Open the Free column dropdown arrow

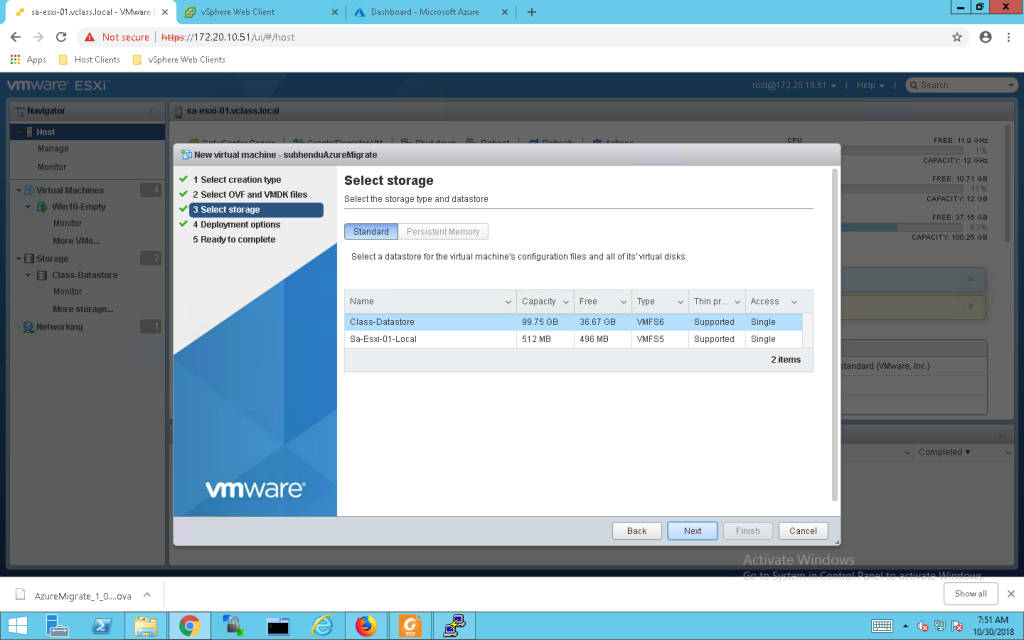tap(623, 302)
